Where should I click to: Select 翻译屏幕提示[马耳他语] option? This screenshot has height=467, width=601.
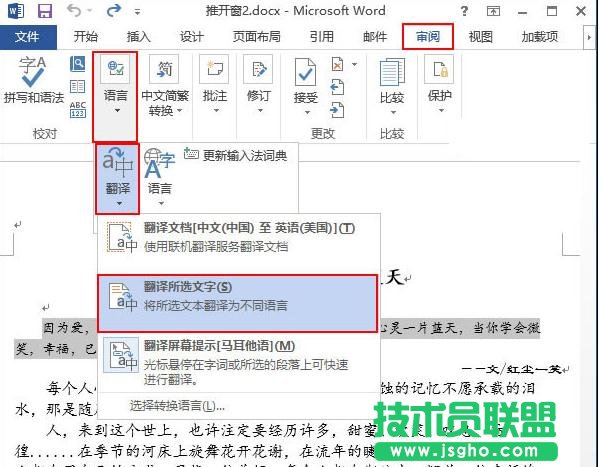[x=238, y=362]
